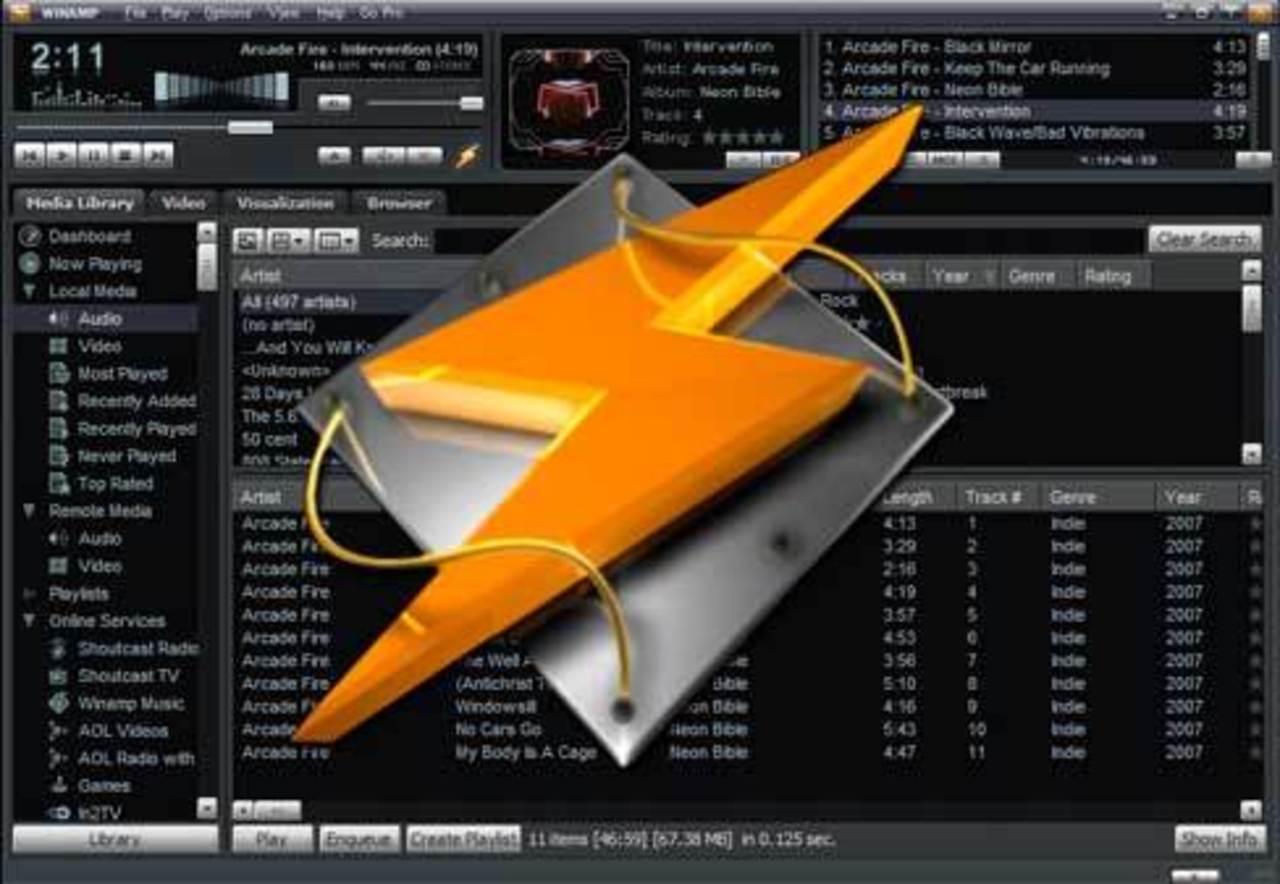The height and width of the screenshot is (884, 1280).
Task: Click the small lightning bolt icon beside the transport buttons
Action: click(466, 155)
